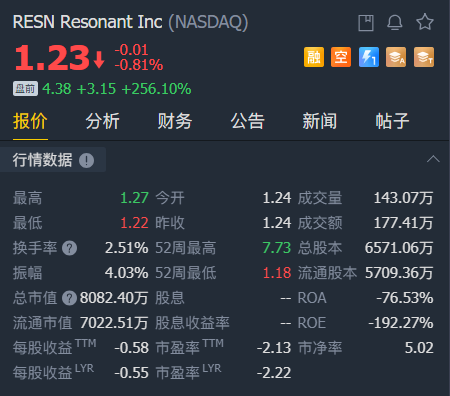This screenshot has width=450, height=396.
Task: Click the 盘前 pre-market label
Action: [25, 89]
